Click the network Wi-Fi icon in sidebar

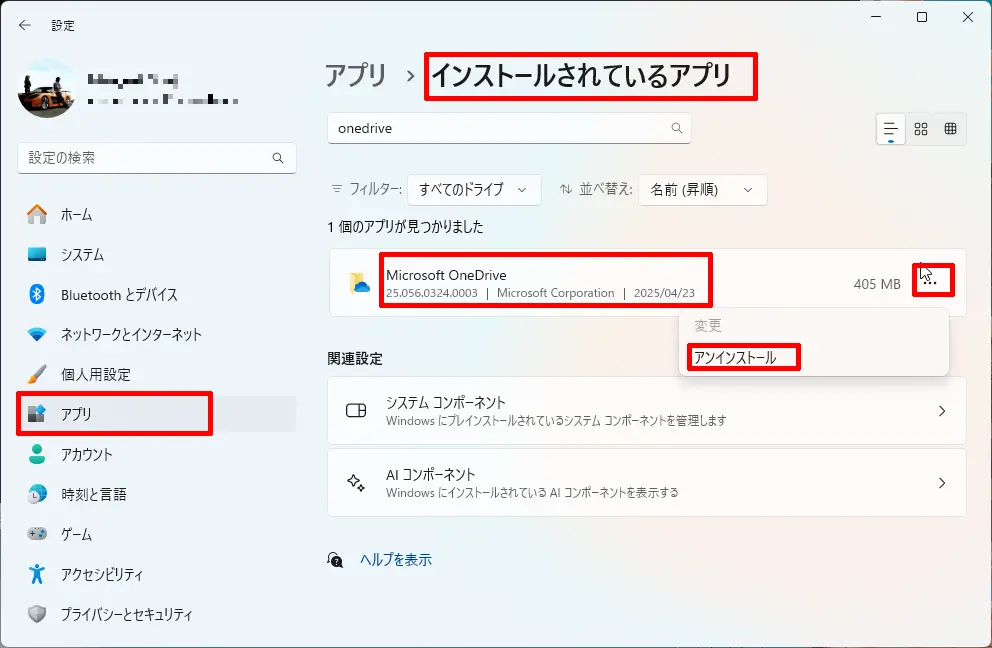[x=37, y=334]
